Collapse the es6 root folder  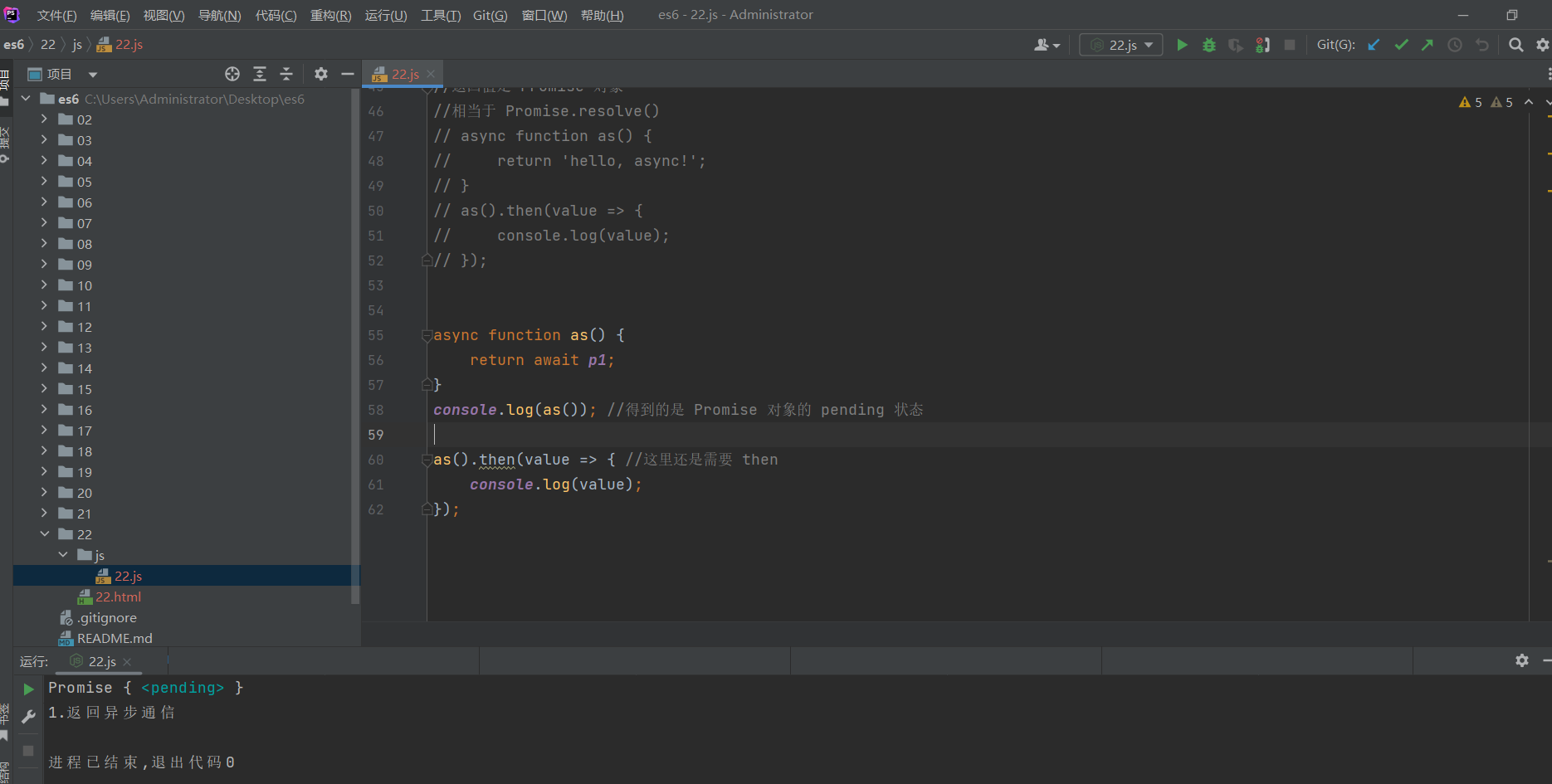click(26, 99)
